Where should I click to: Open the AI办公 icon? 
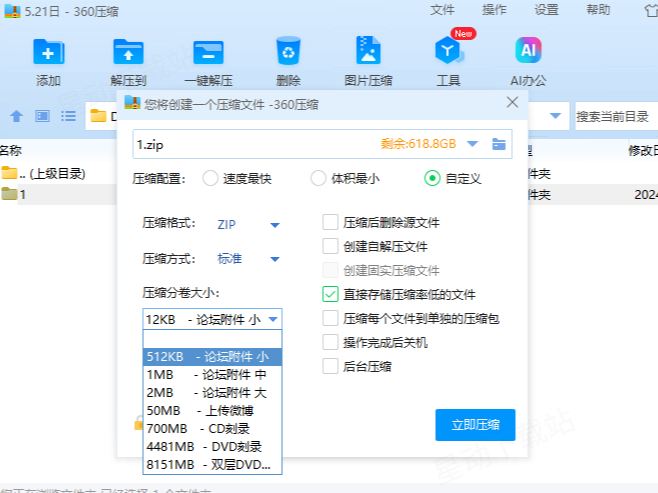tap(528, 50)
